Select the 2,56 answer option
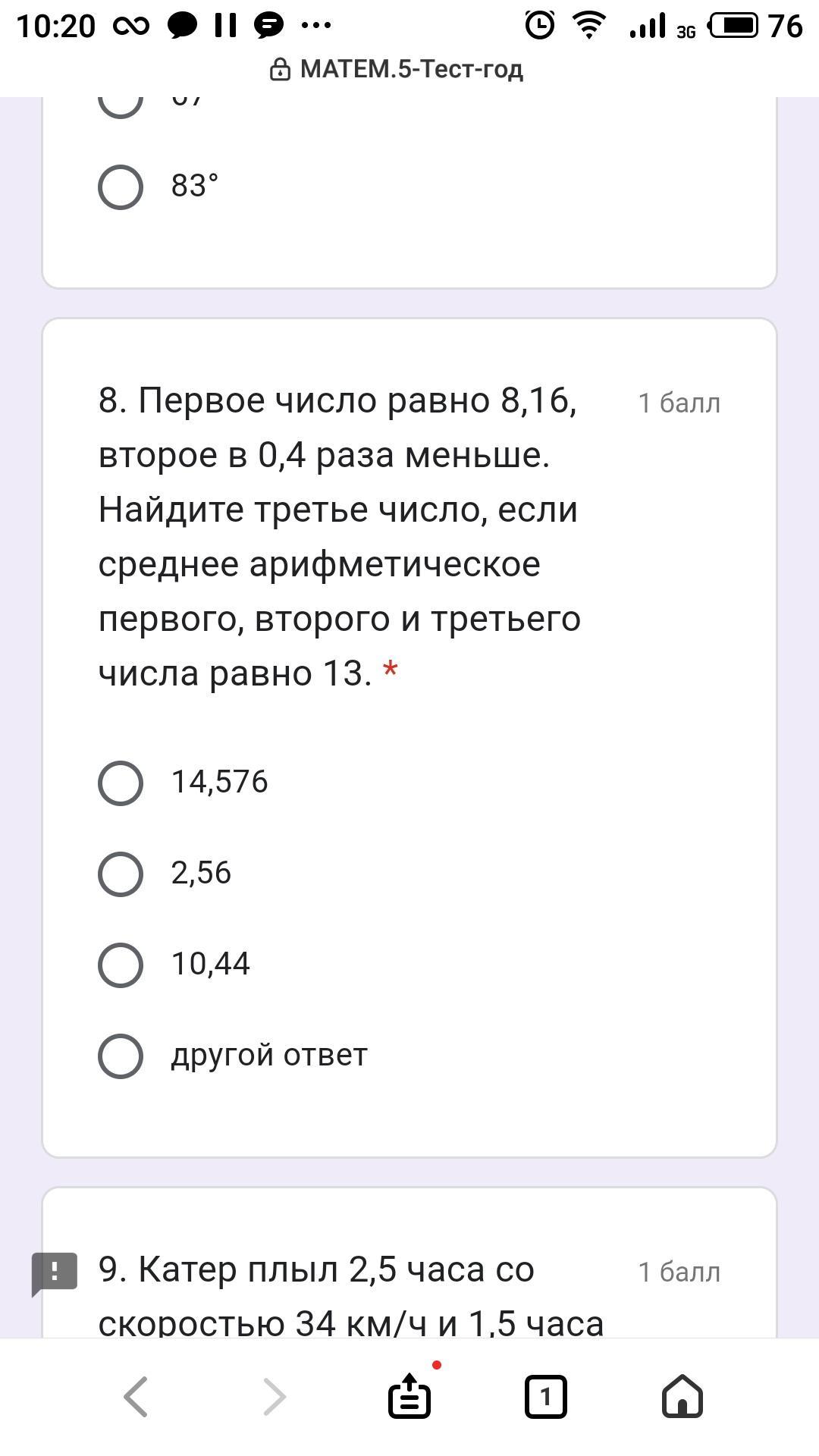This screenshot has width=819, height=1456. pyautogui.click(x=121, y=874)
